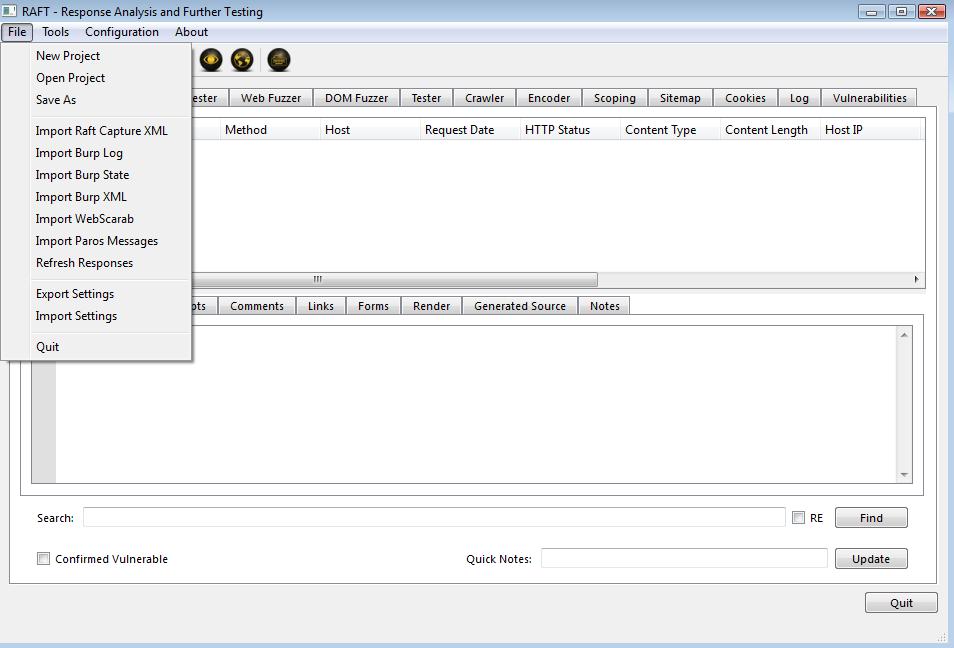Open the About menu
Screen dimensions: 954x648
pos(191,32)
